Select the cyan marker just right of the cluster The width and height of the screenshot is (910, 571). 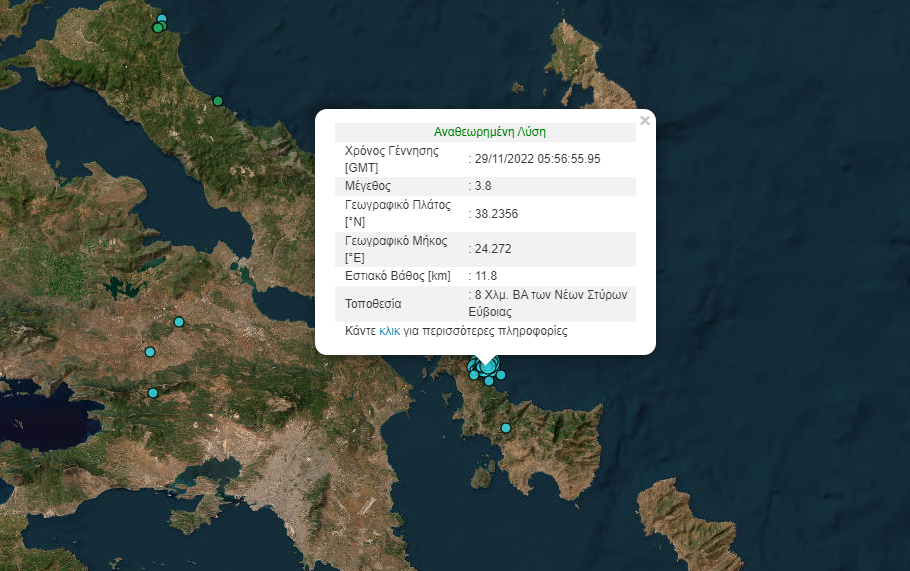(502, 375)
